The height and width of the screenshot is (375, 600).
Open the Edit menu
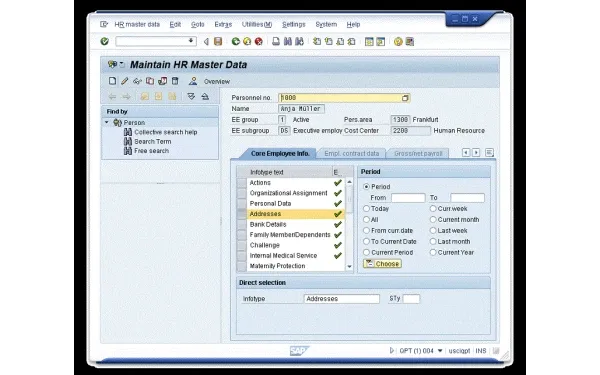pos(175,24)
